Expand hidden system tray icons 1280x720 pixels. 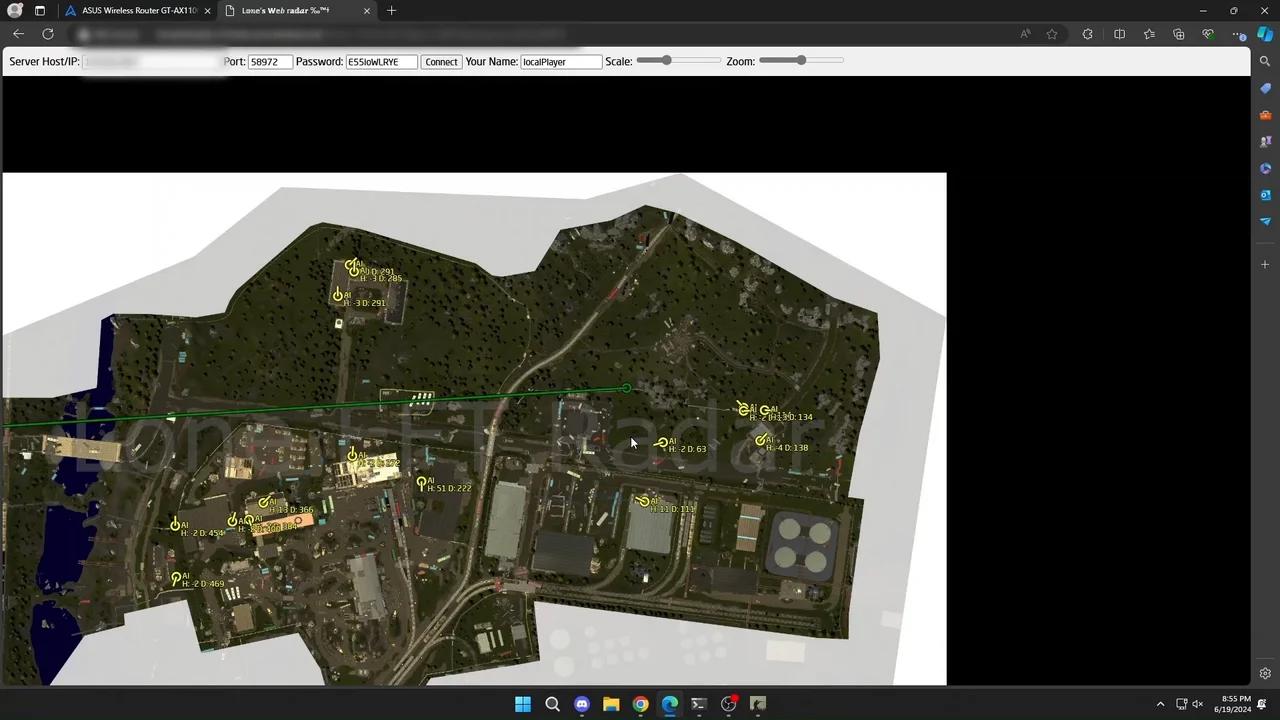(1160, 704)
